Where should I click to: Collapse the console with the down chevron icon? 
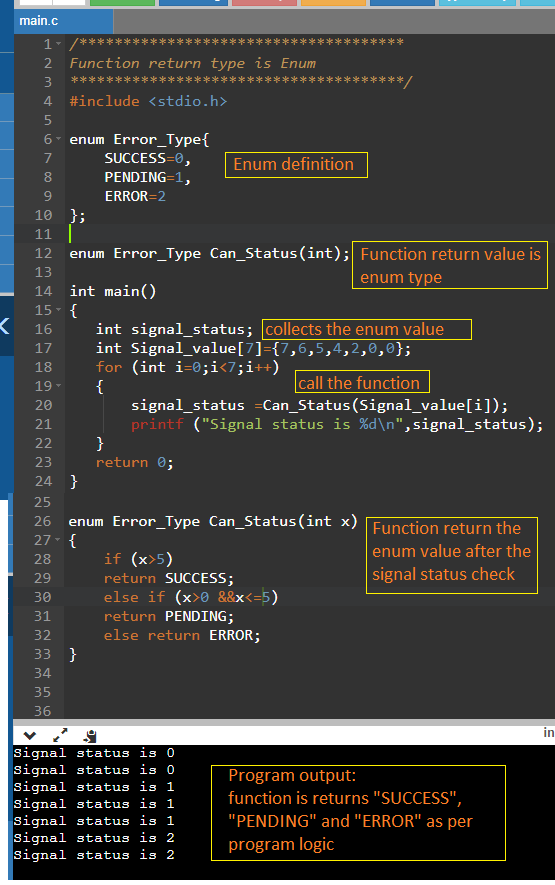click(x=30, y=735)
